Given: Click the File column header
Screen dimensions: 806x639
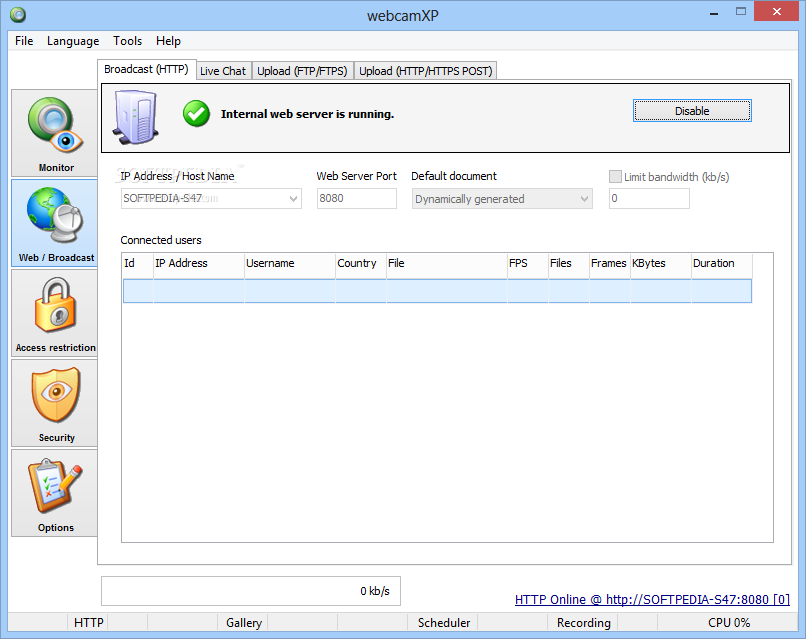Looking at the screenshot, I should (x=447, y=264).
